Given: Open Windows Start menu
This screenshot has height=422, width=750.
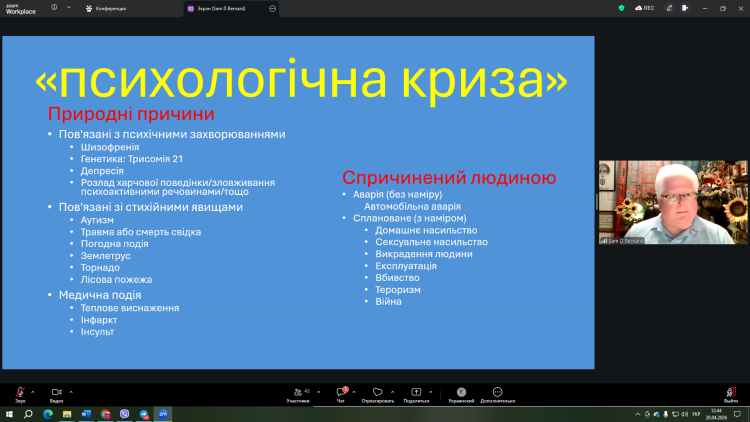Looking at the screenshot, I should 9,413.
